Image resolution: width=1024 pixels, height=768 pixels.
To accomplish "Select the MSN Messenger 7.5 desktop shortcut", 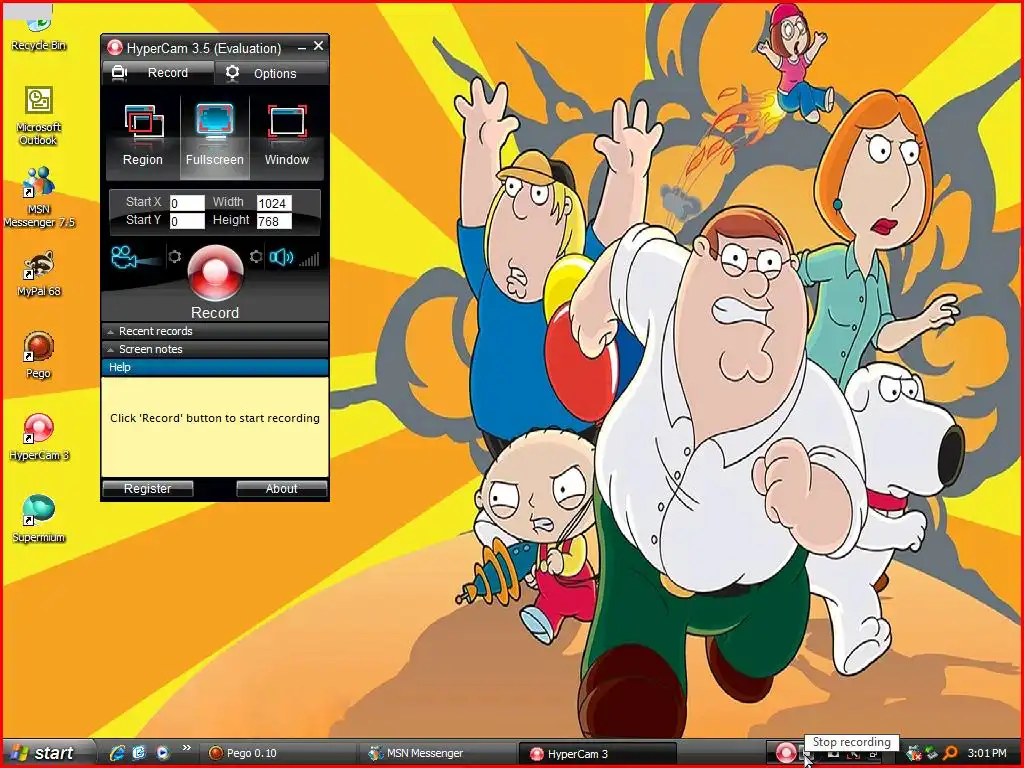I will pos(39,197).
